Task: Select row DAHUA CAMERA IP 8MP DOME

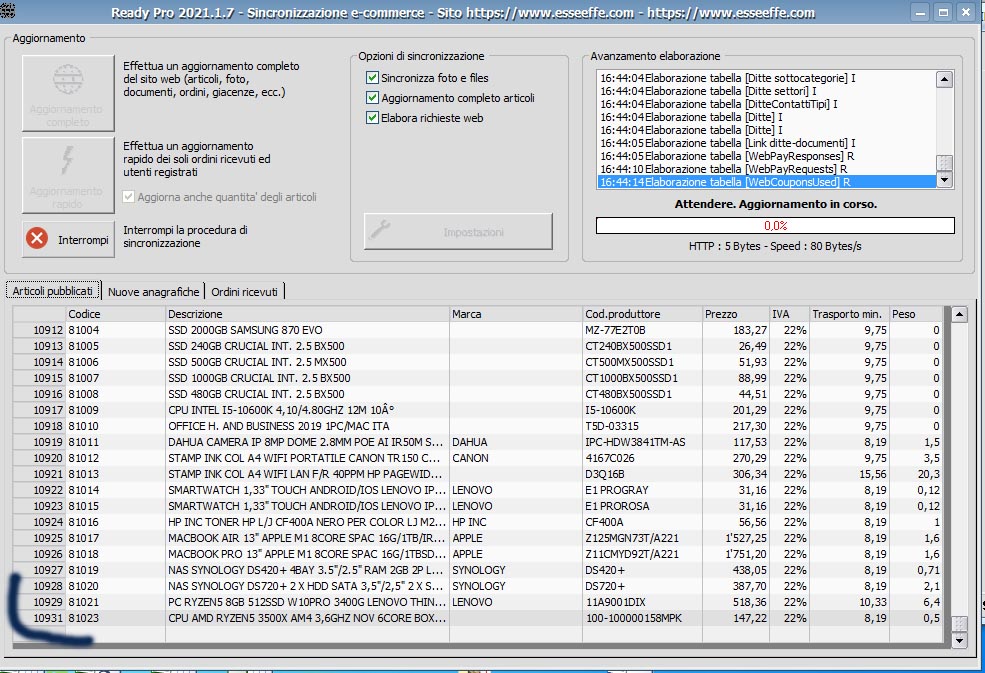Action: pos(478,442)
